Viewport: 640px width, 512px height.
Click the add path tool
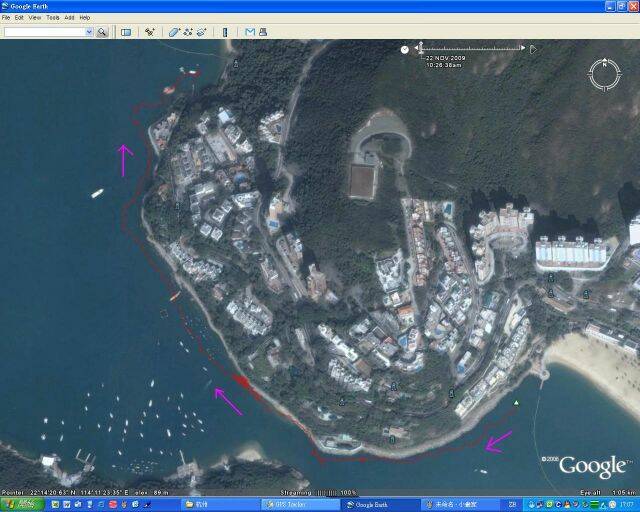point(188,32)
